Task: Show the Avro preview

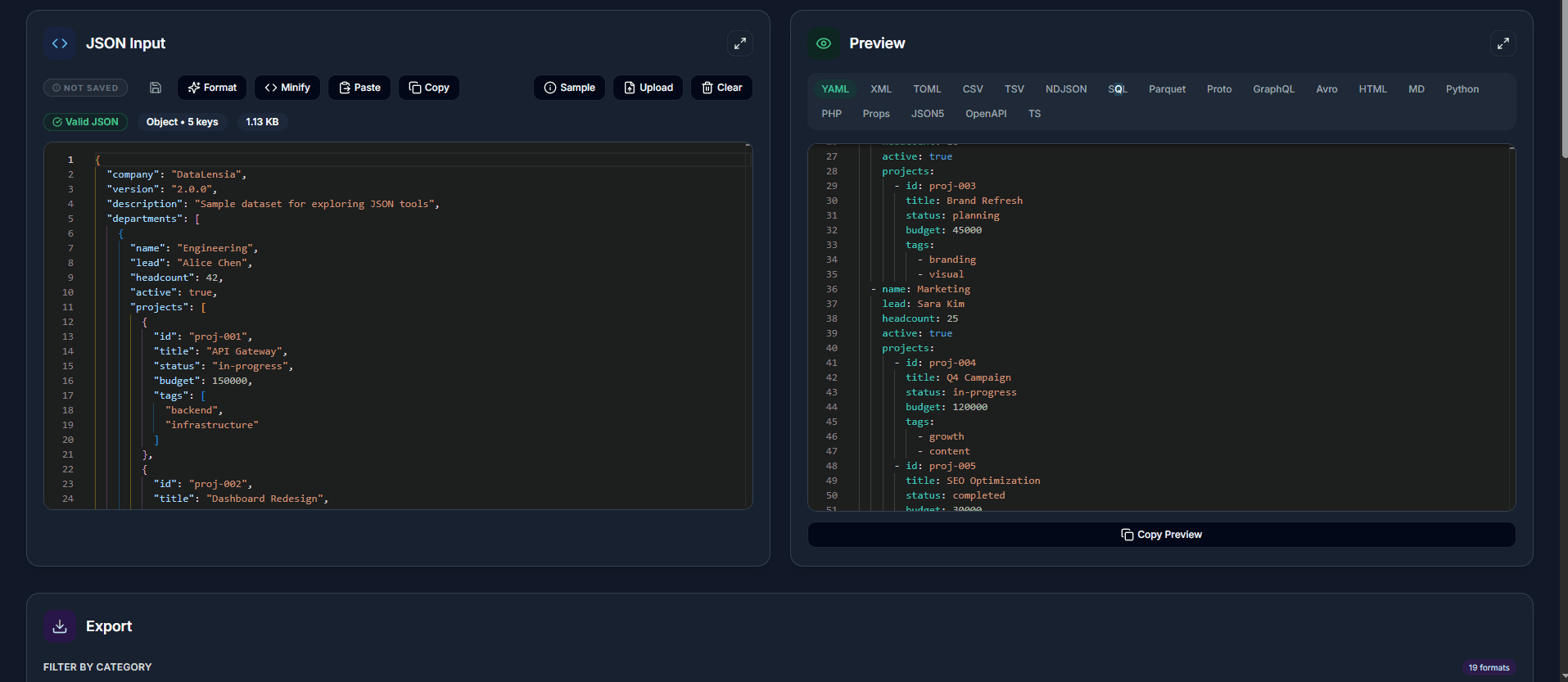Action: pyautogui.click(x=1327, y=89)
